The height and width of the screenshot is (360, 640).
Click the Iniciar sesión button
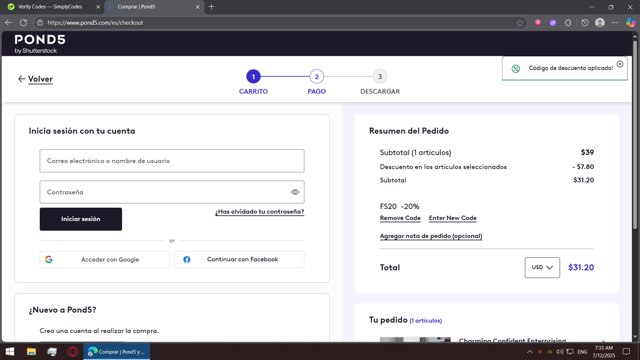pos(81,219)
